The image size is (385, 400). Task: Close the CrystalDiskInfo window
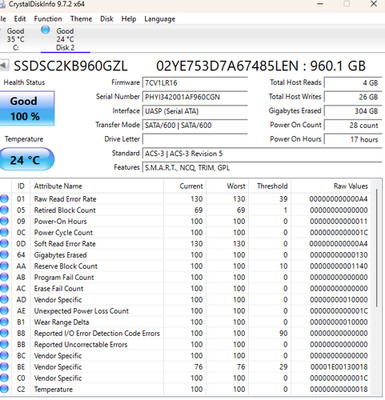point(374,4)
